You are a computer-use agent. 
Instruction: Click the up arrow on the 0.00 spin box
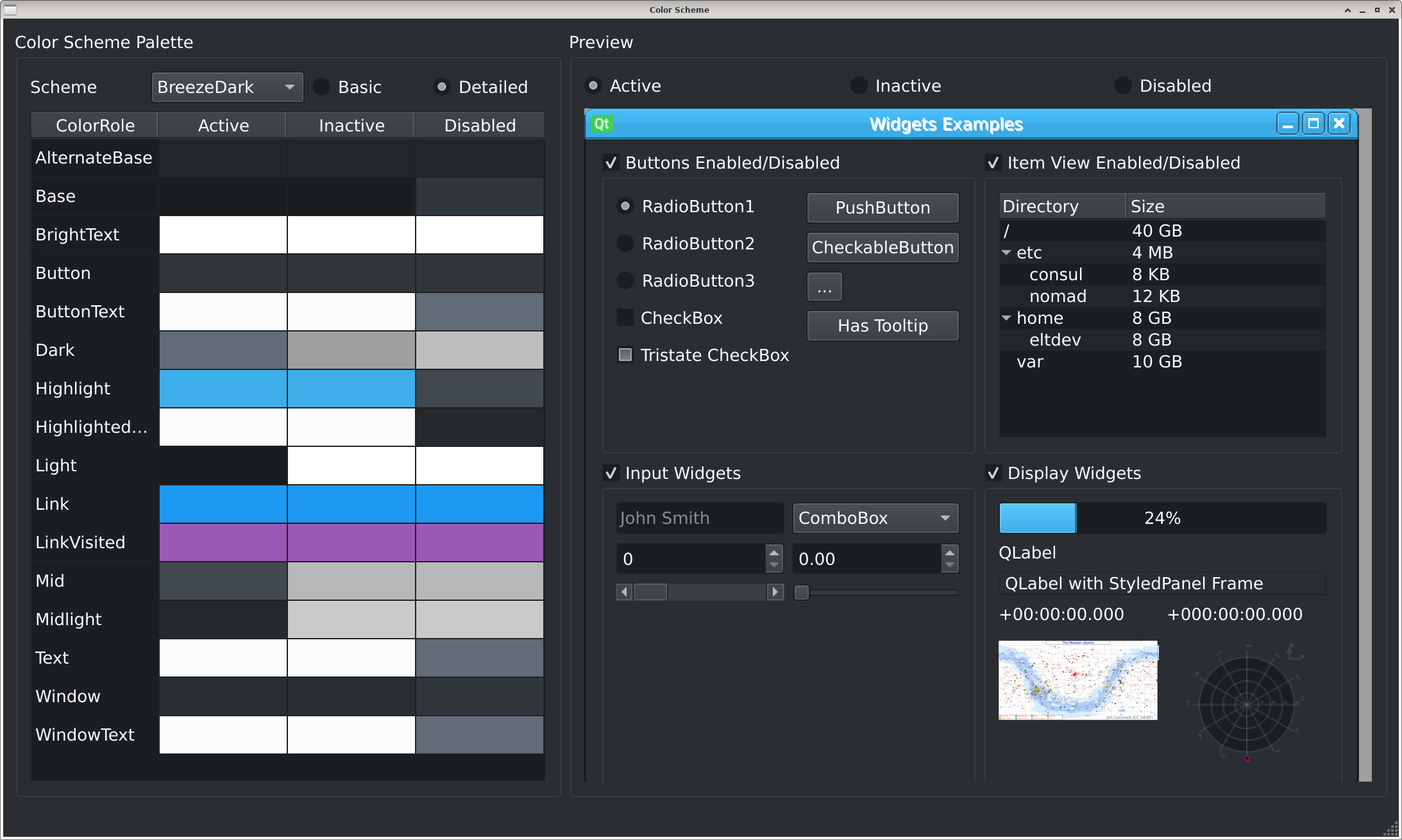(x=950, y=552)
